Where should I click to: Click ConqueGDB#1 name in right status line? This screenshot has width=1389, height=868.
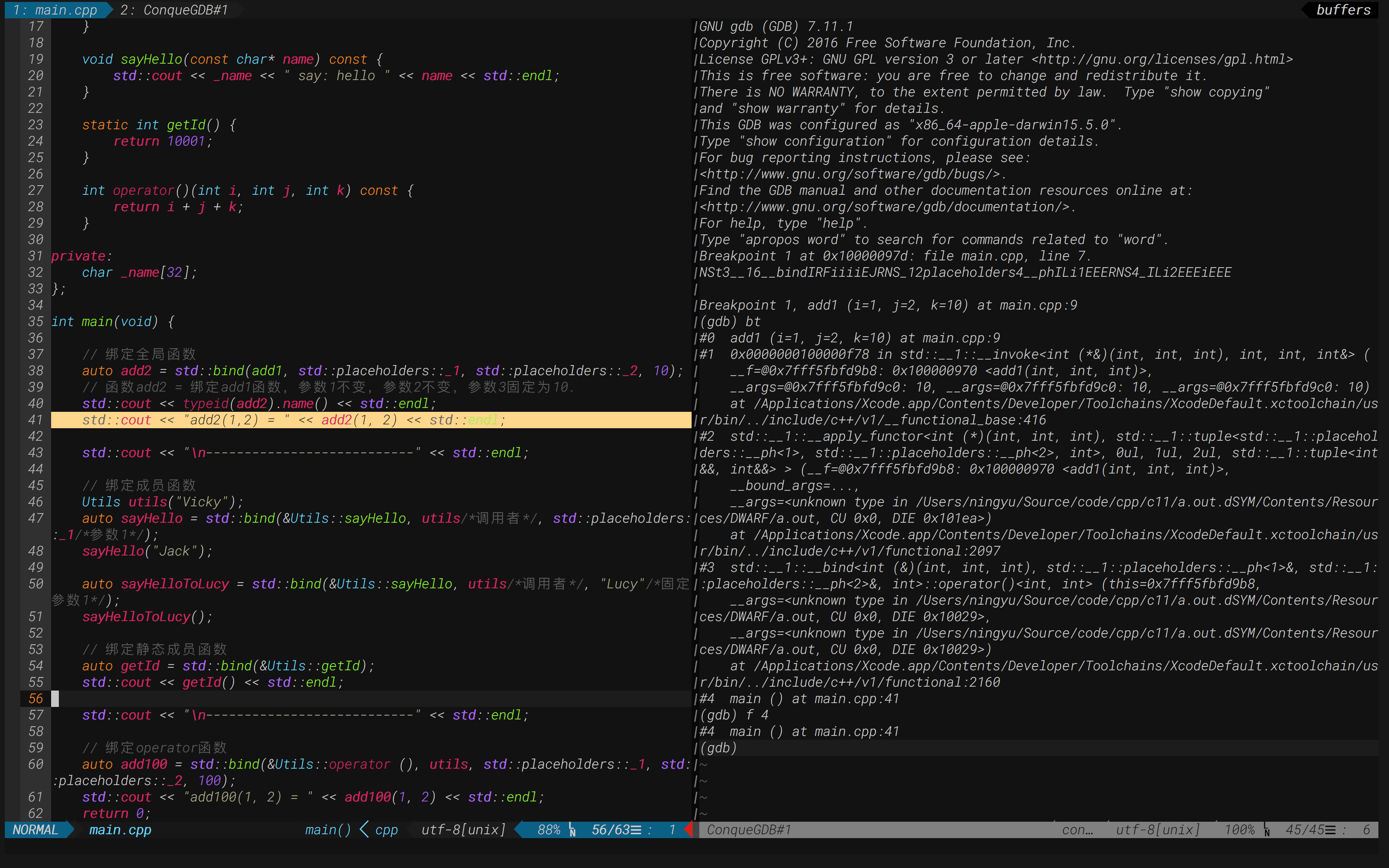pyautogui.click(x=749, y=829)
